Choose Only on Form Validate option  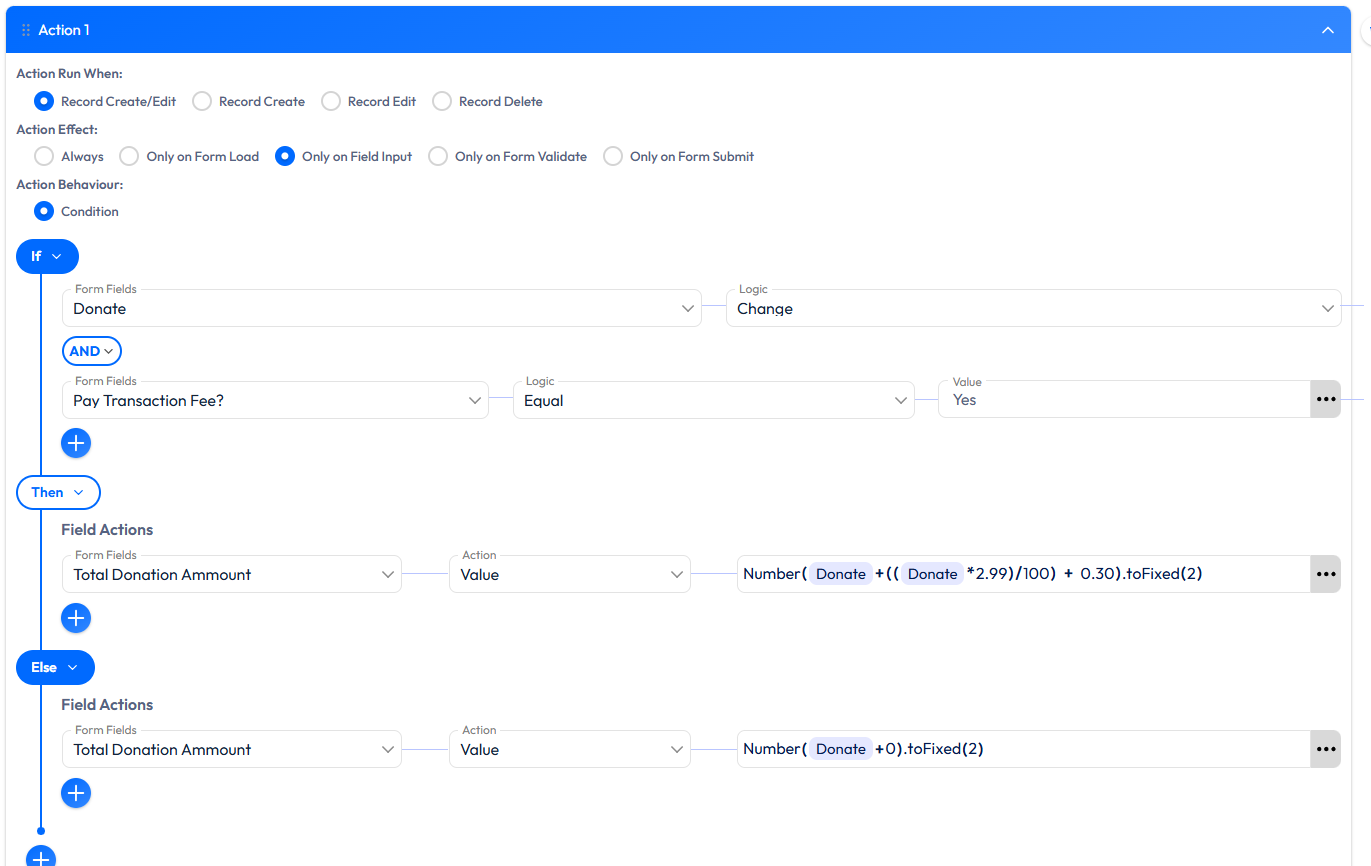point(438,156)
